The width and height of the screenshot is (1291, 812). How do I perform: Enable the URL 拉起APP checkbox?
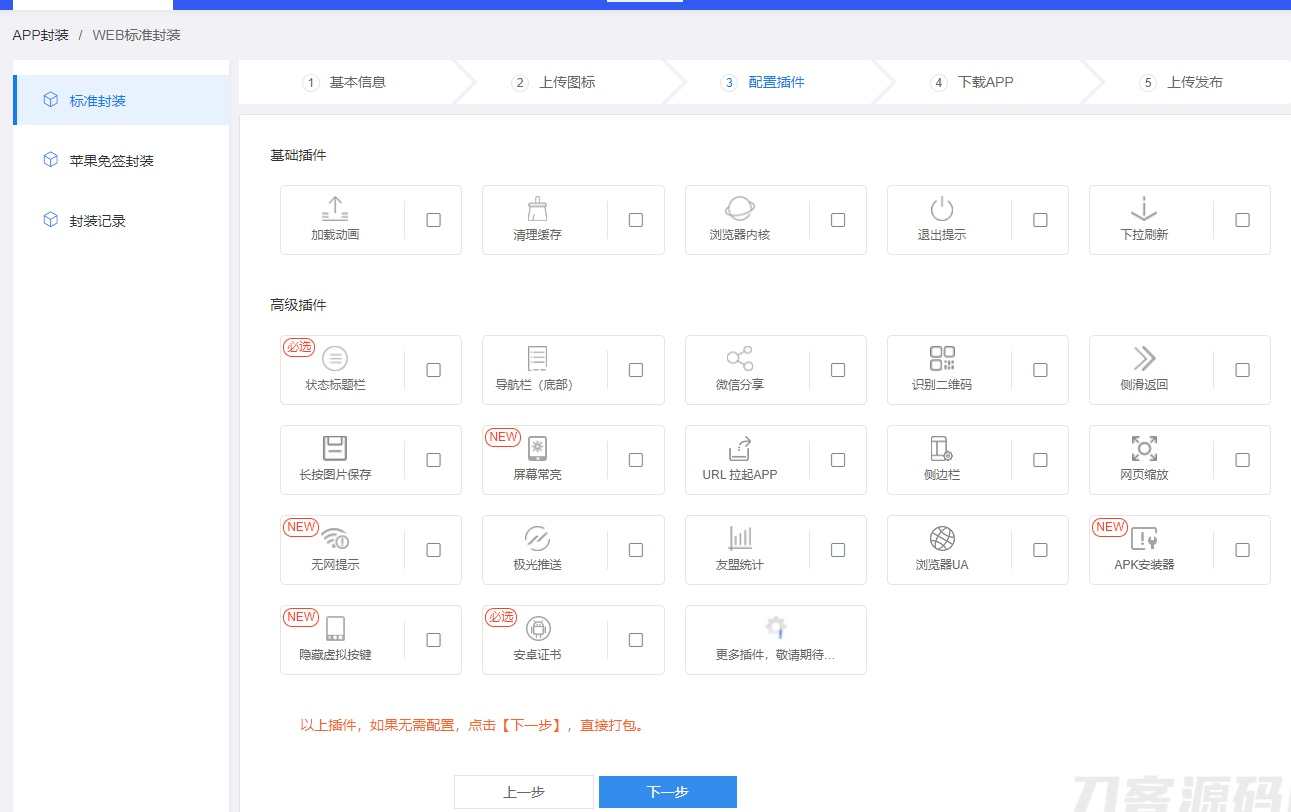point(838,460)
